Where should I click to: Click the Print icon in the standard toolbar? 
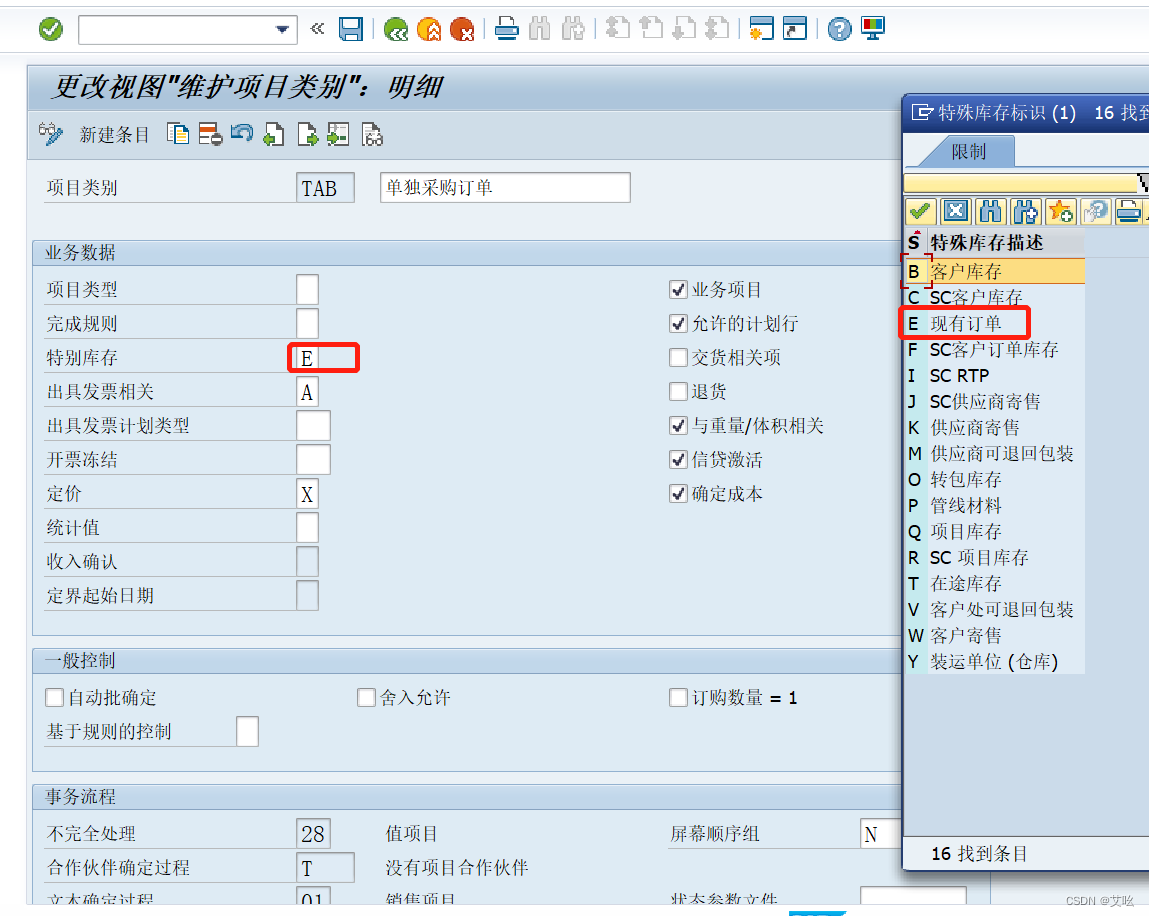(506, 28)
